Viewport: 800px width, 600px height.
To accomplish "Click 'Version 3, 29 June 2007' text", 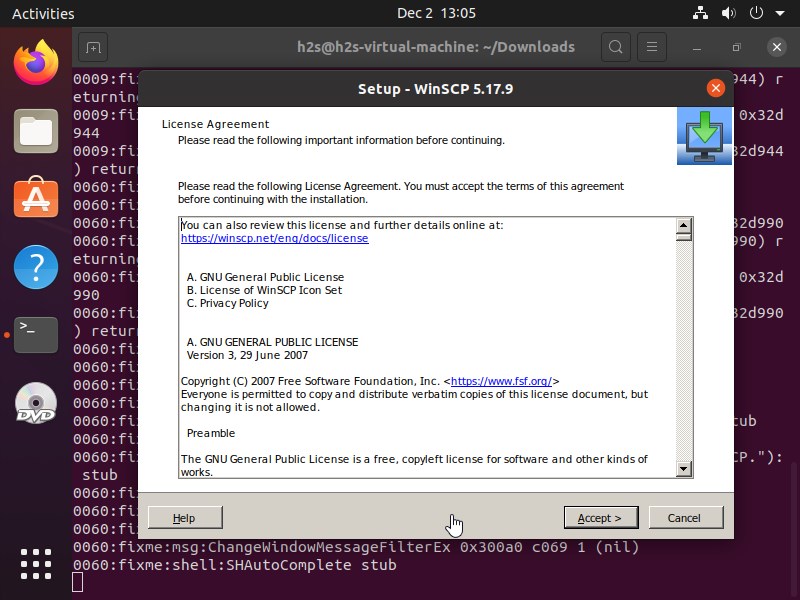I will point(247,355).
